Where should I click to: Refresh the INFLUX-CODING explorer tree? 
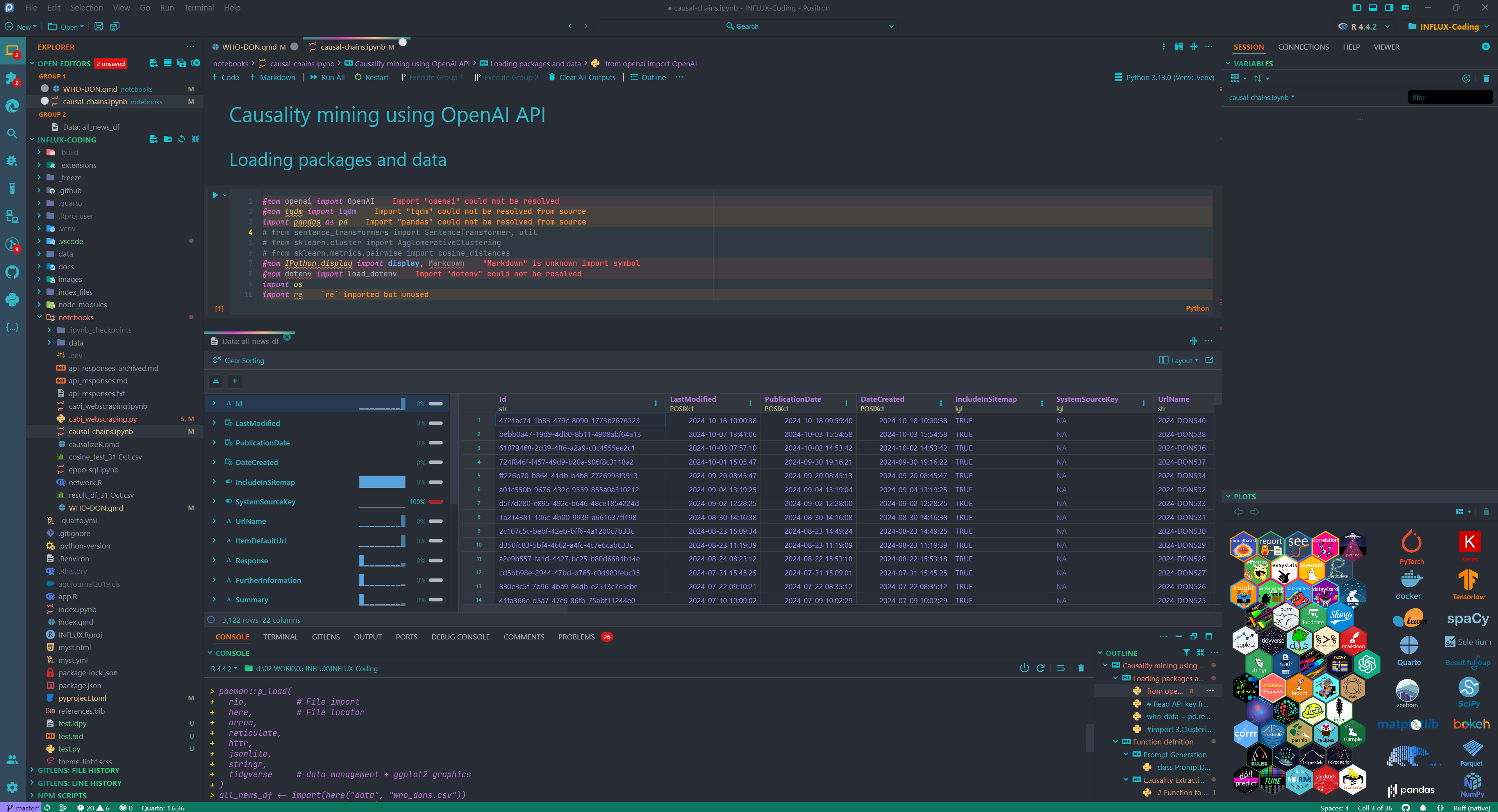coord(181,139)
